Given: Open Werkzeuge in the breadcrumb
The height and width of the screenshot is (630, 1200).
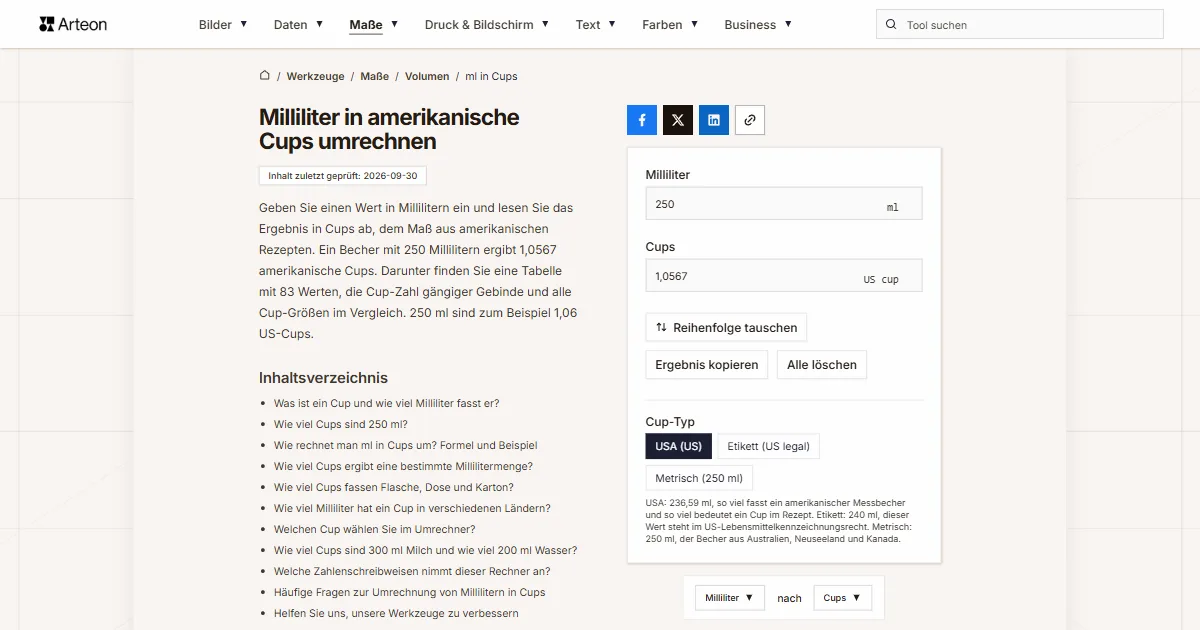Looking at the screenshot, I should (315, 76).
